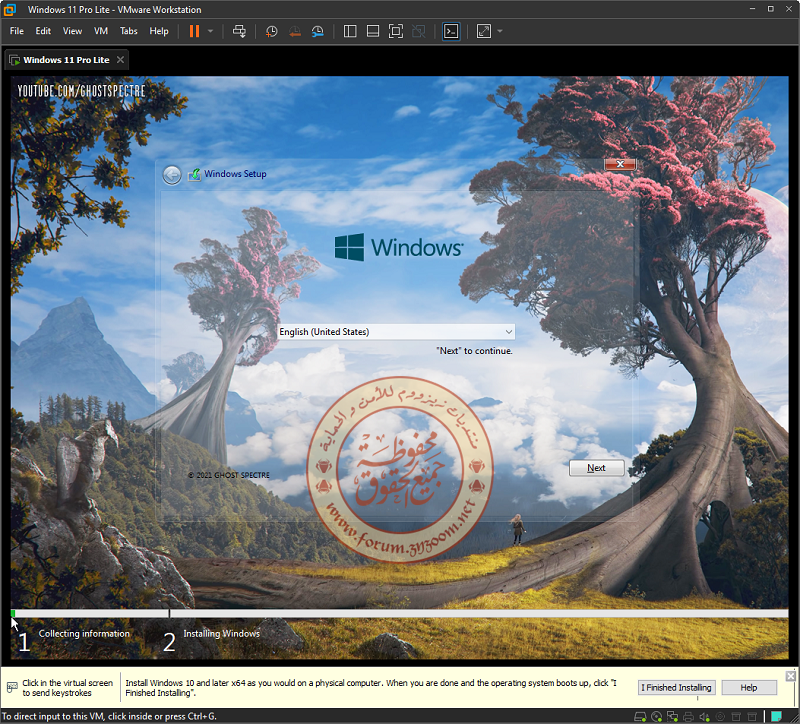Close the Windows Setup dialog

coord(620,164)
